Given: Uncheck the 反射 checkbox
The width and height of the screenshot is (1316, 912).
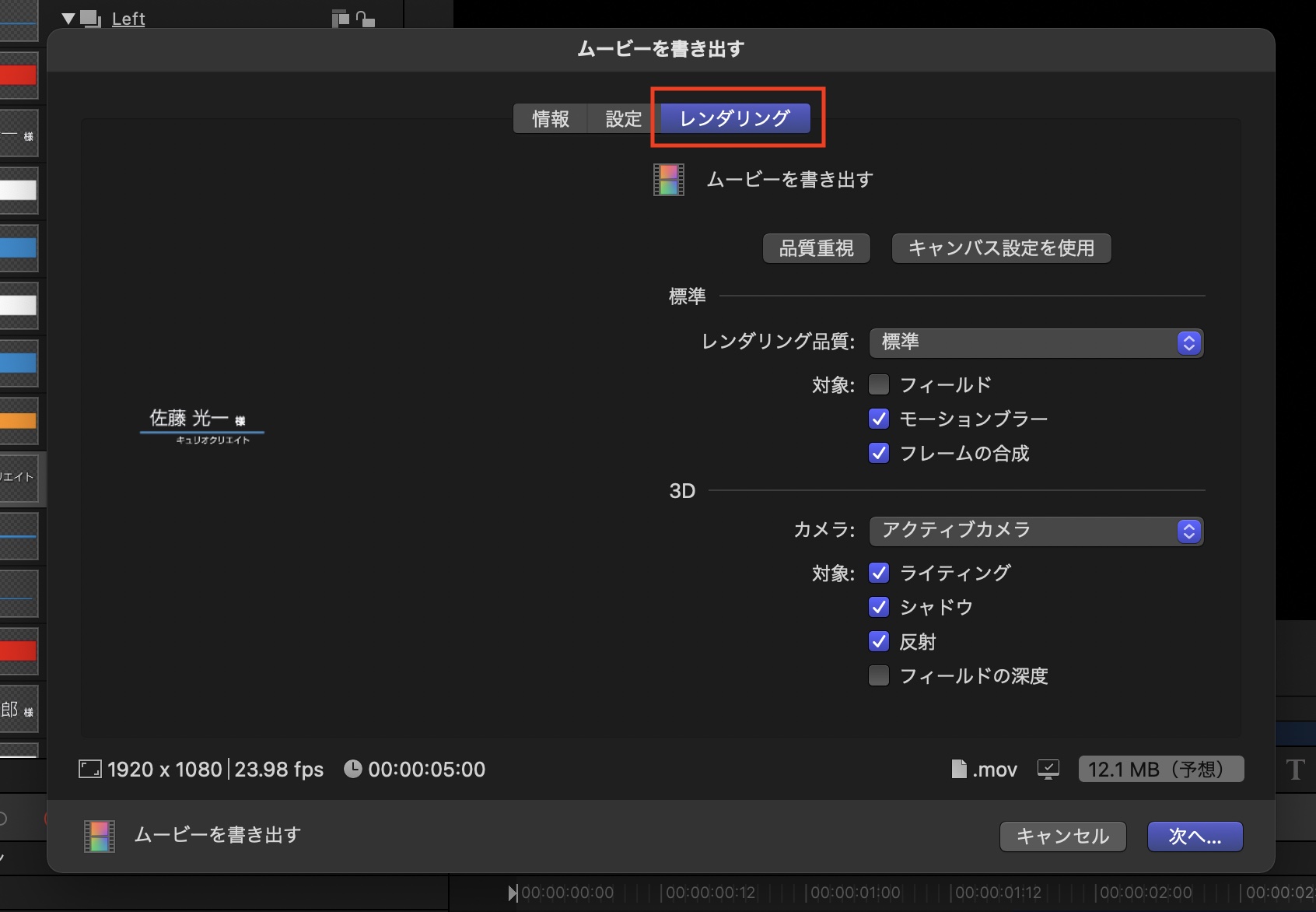Looking at the screenshot, I should click(879, 641).
